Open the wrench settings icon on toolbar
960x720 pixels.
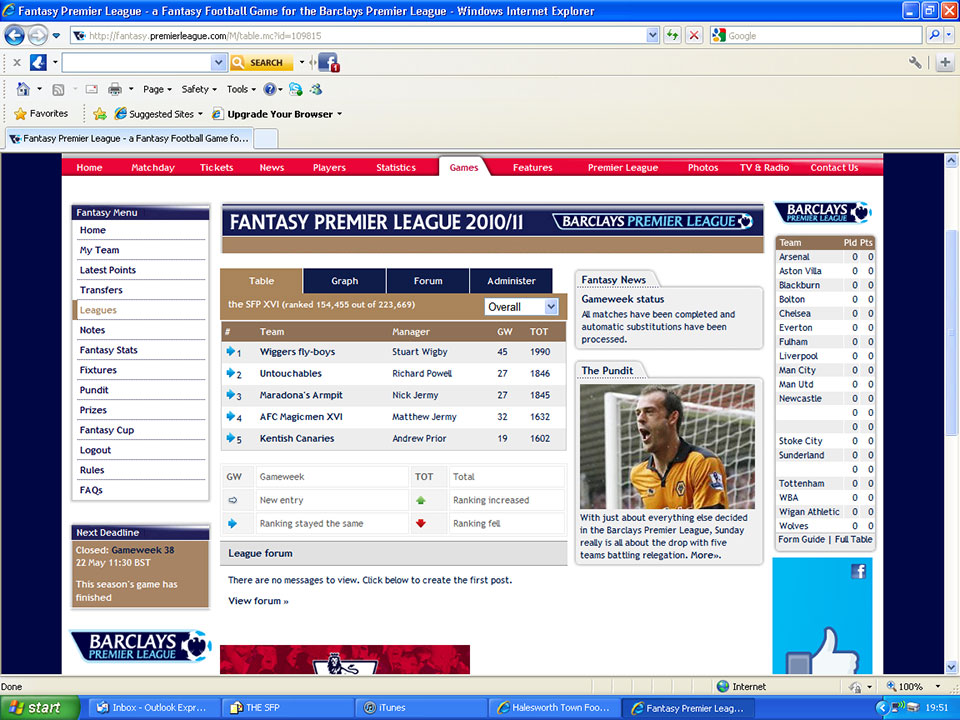pos(914,63)
